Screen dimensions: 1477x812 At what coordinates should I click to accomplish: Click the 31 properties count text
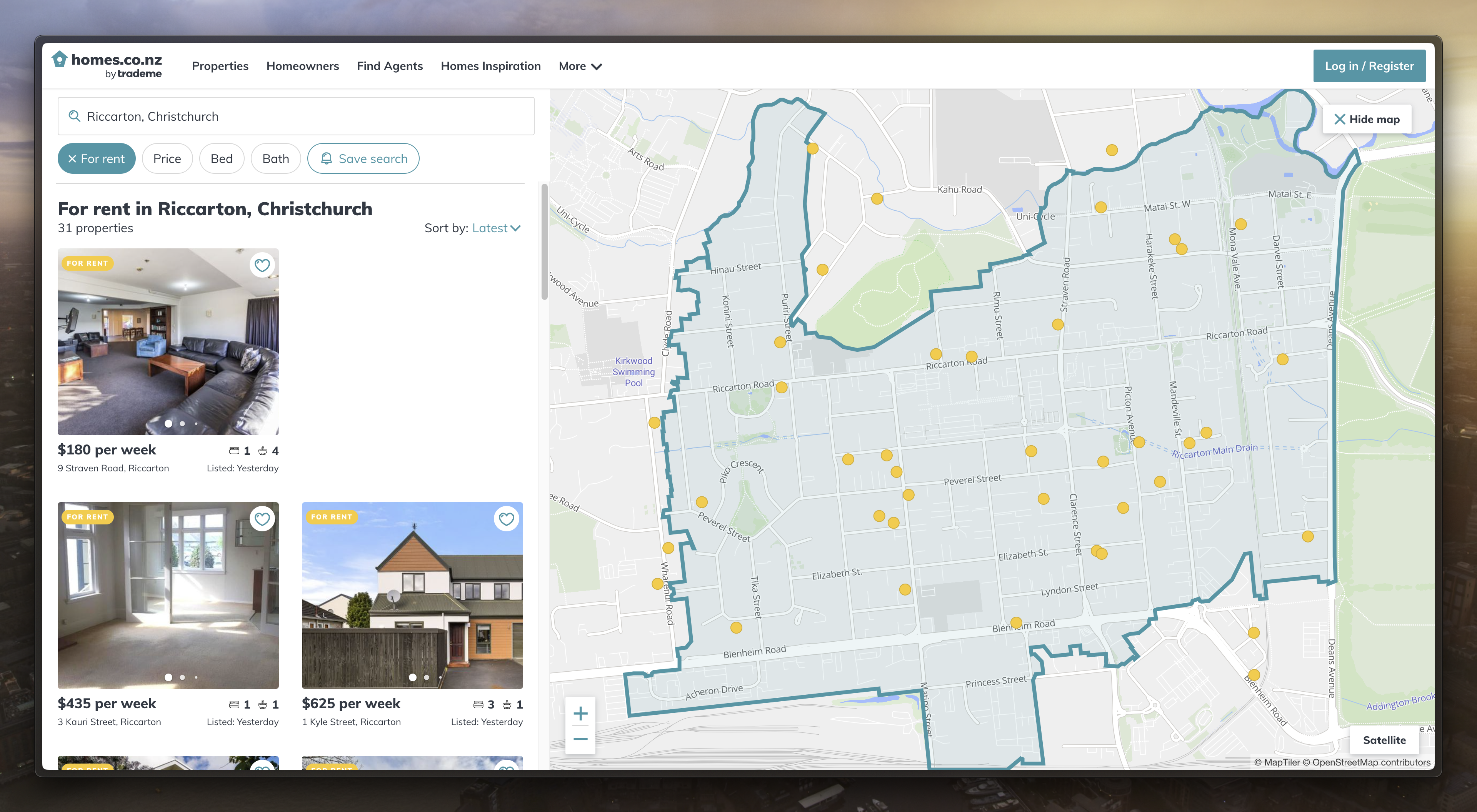click(x=95, y=228)
